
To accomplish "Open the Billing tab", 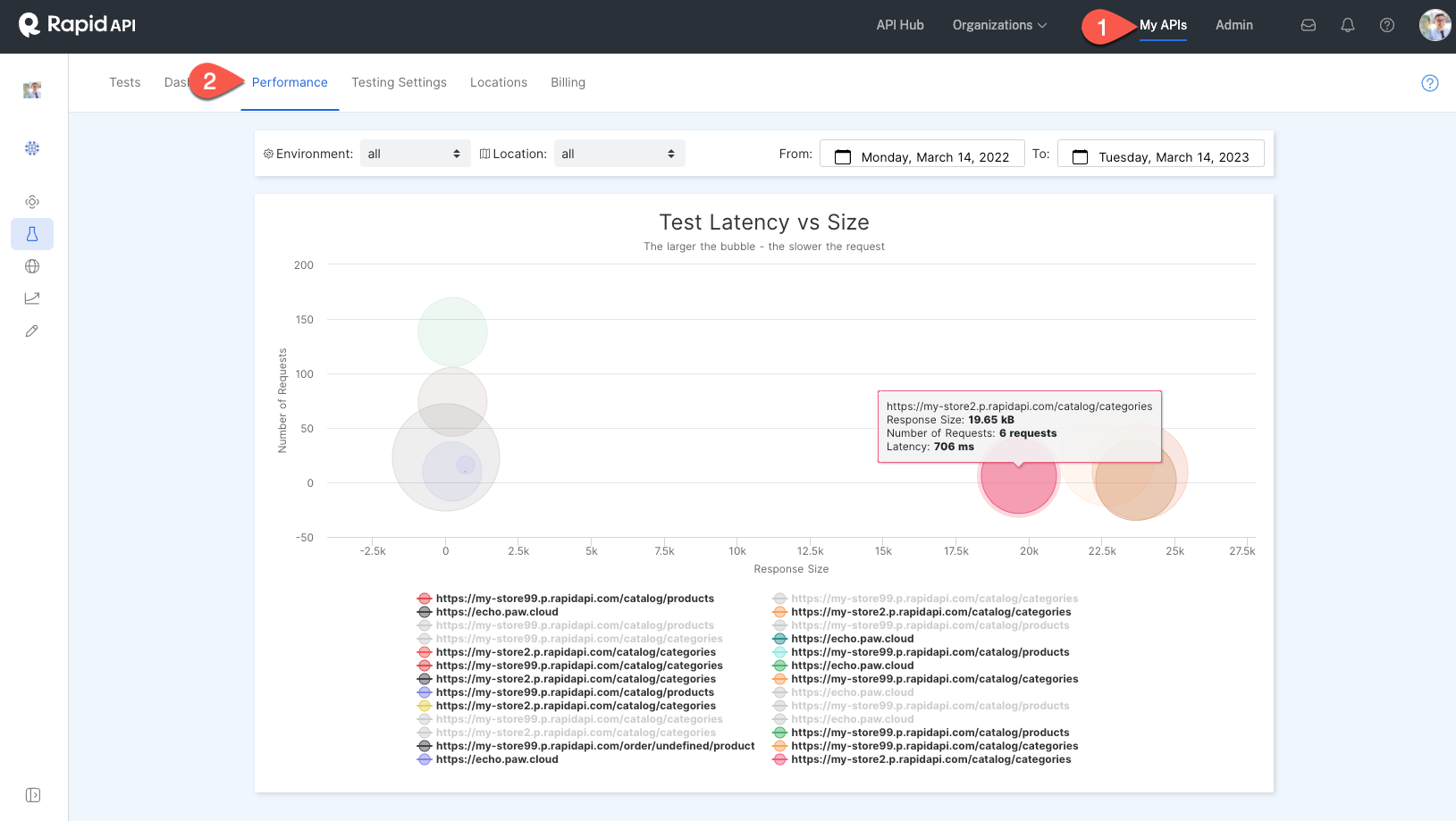I will (568, 82).
